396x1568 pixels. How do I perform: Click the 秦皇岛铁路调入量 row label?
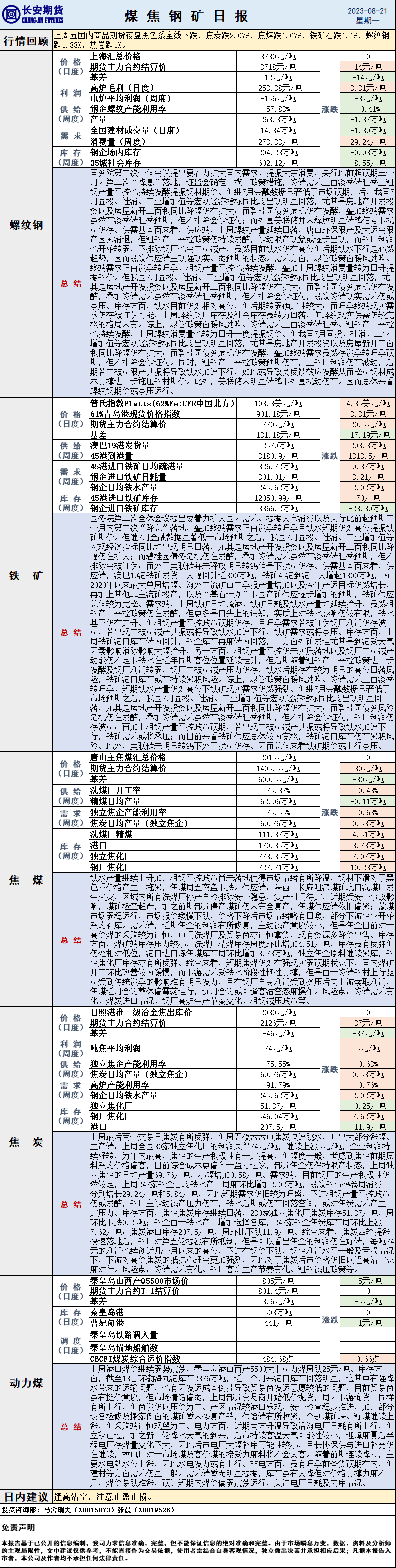124,1335
